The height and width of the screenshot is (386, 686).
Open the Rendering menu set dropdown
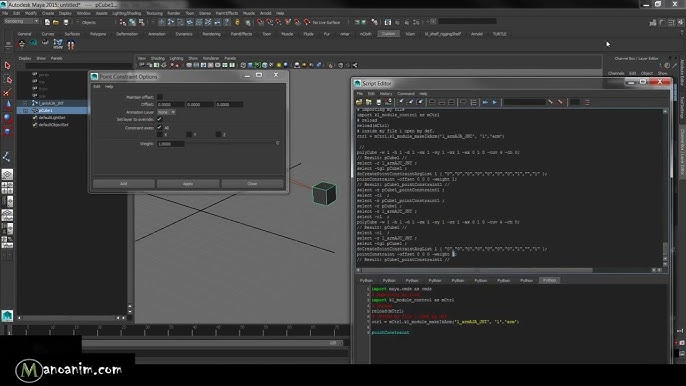pyautogui.click(x=21, y=21)
